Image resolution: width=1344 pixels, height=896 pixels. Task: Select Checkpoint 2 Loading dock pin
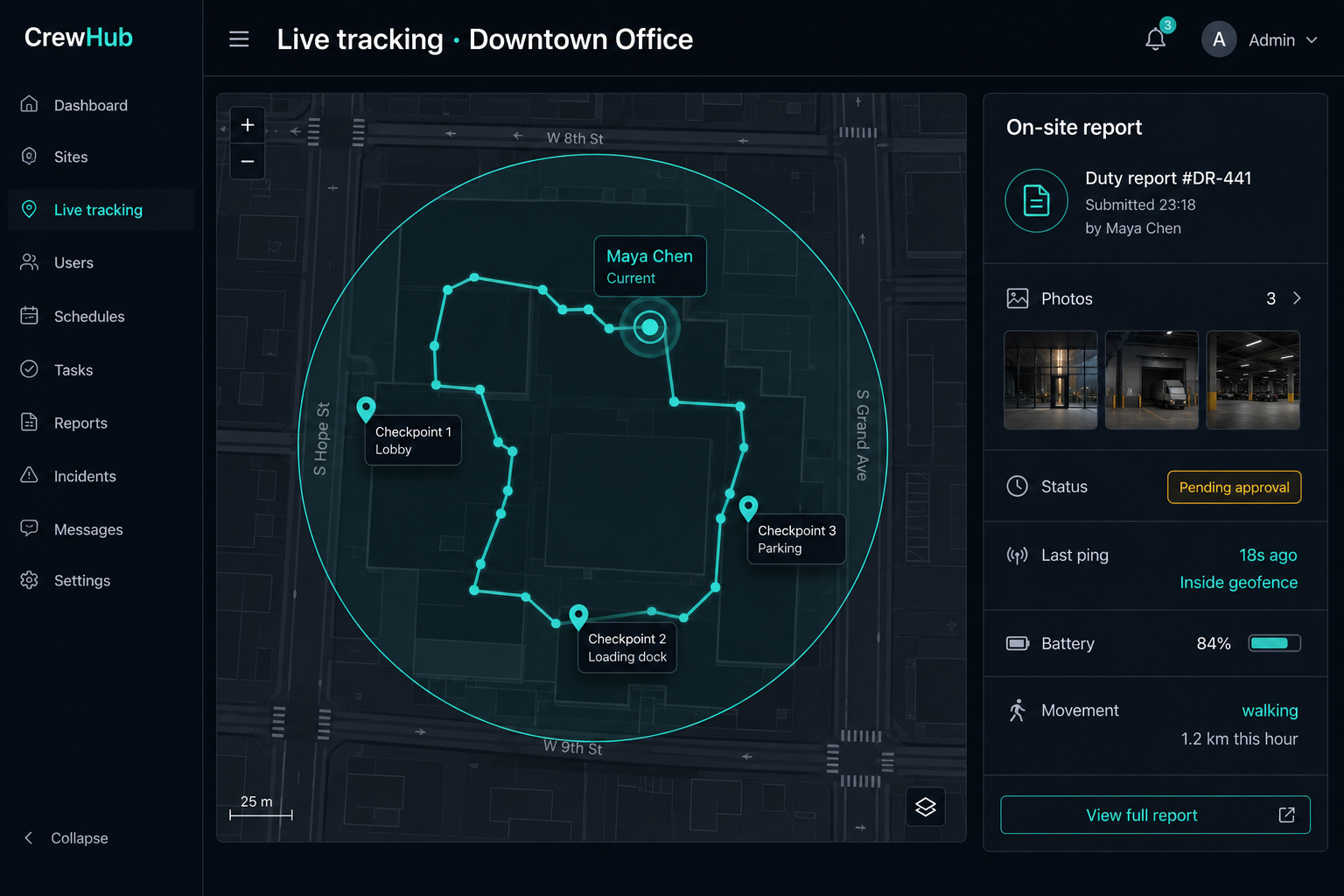tap(578, 617)
